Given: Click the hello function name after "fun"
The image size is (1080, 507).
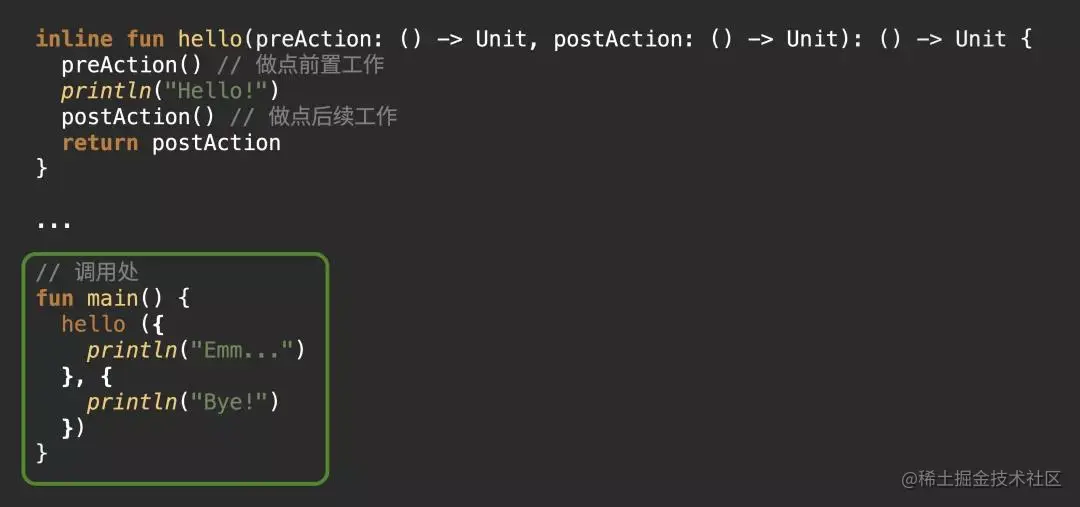Looking at the screenshot, I should click(210, 39).
